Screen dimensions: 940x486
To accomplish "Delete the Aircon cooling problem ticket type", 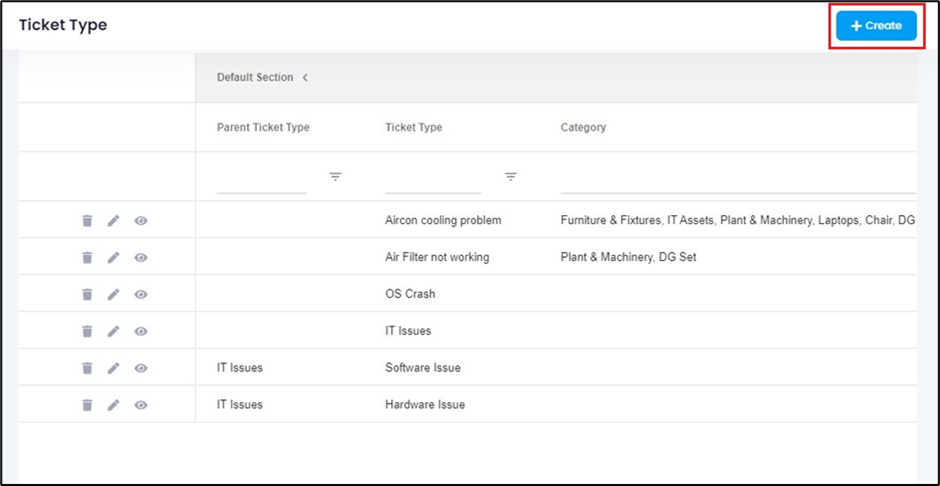I will tap(87, 220).
